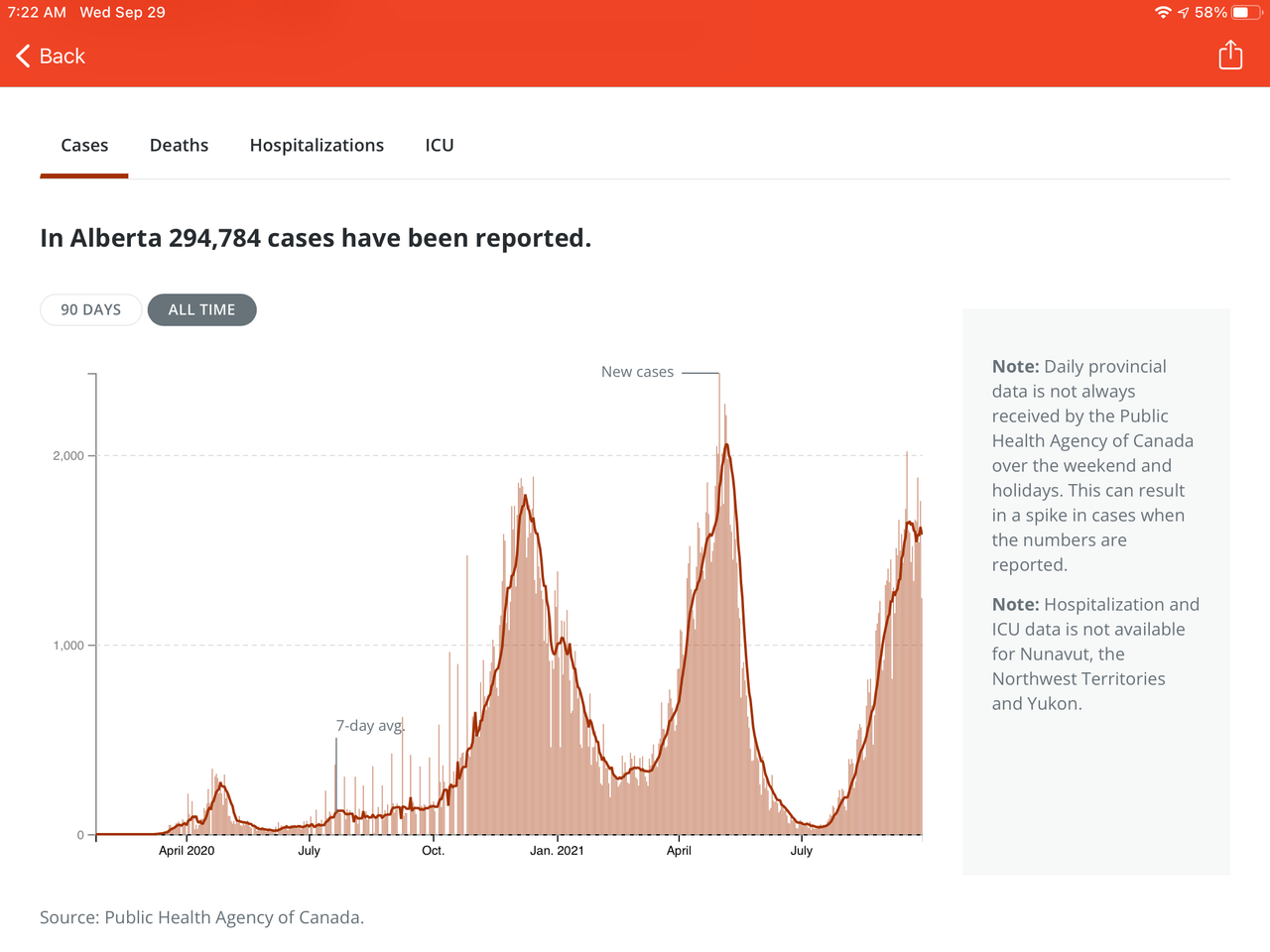Viewport: 1270px width, 952px height.
Task: Select the 90 DAYS range toggle
Action: point(90,309)
